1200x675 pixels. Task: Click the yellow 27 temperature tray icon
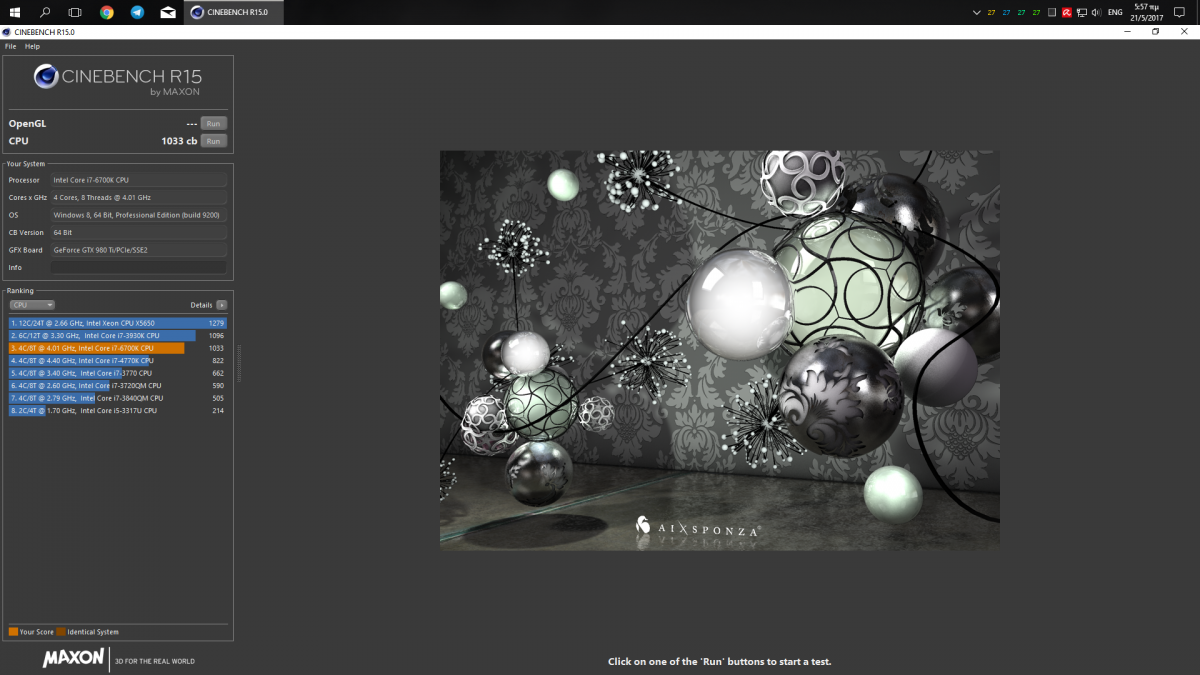pyautogui.click(x=991, y=13)
